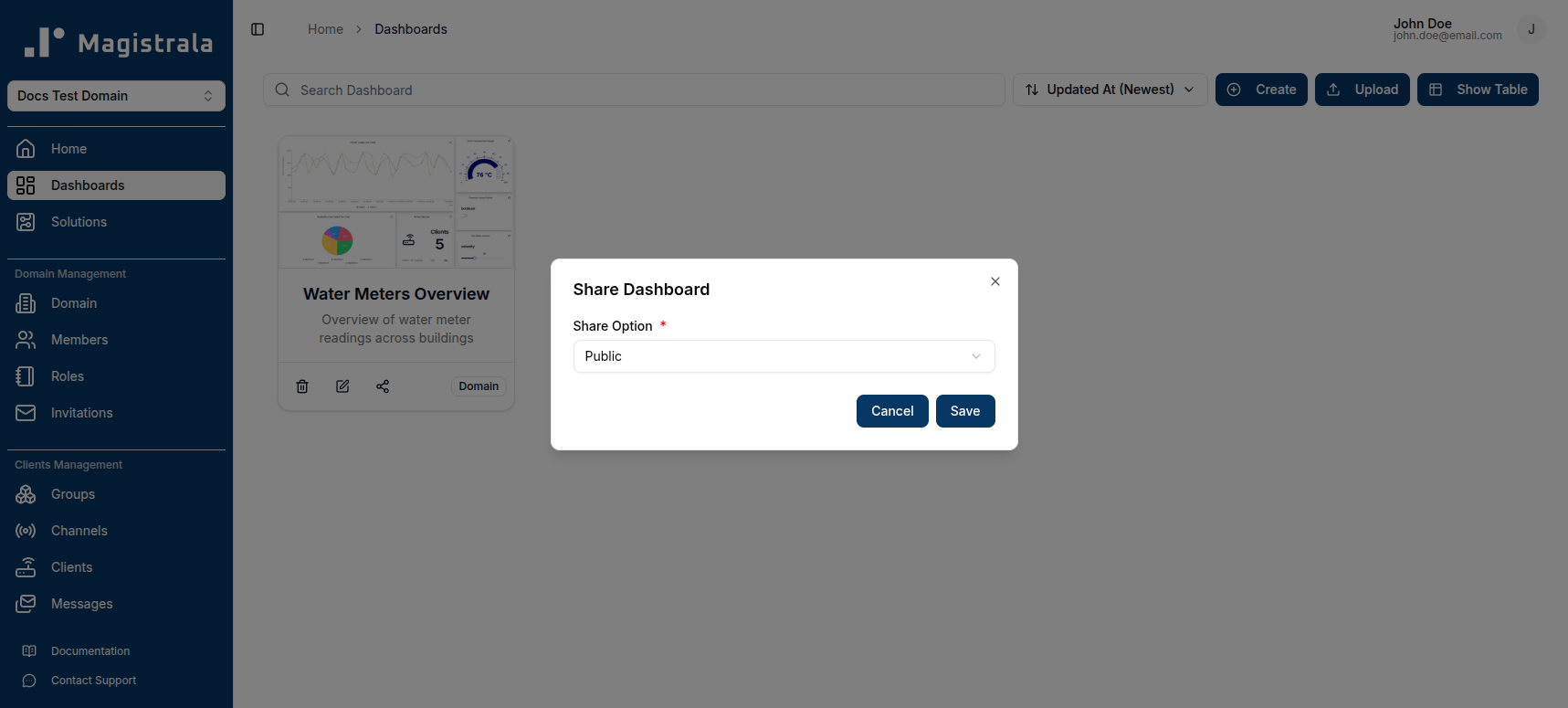Click the Show Table button
Viewport: 1568px width, 708px height.
tap(1478, 90)
